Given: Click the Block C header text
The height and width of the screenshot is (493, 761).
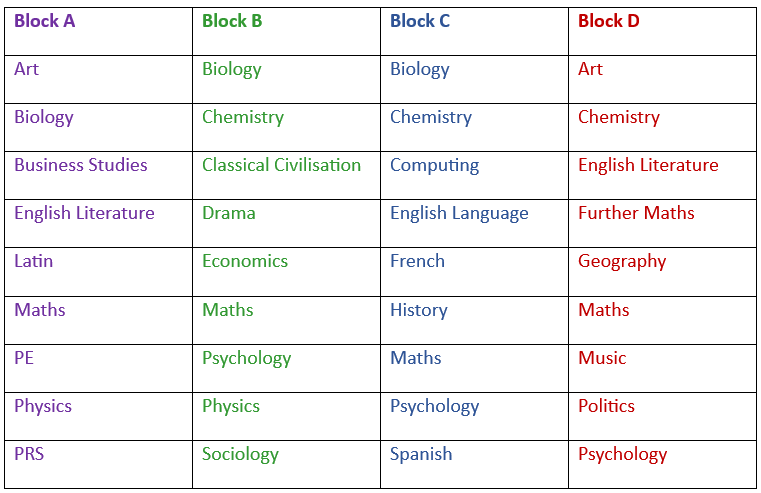Looking at the screenshot, I should [x=420, y=21].
